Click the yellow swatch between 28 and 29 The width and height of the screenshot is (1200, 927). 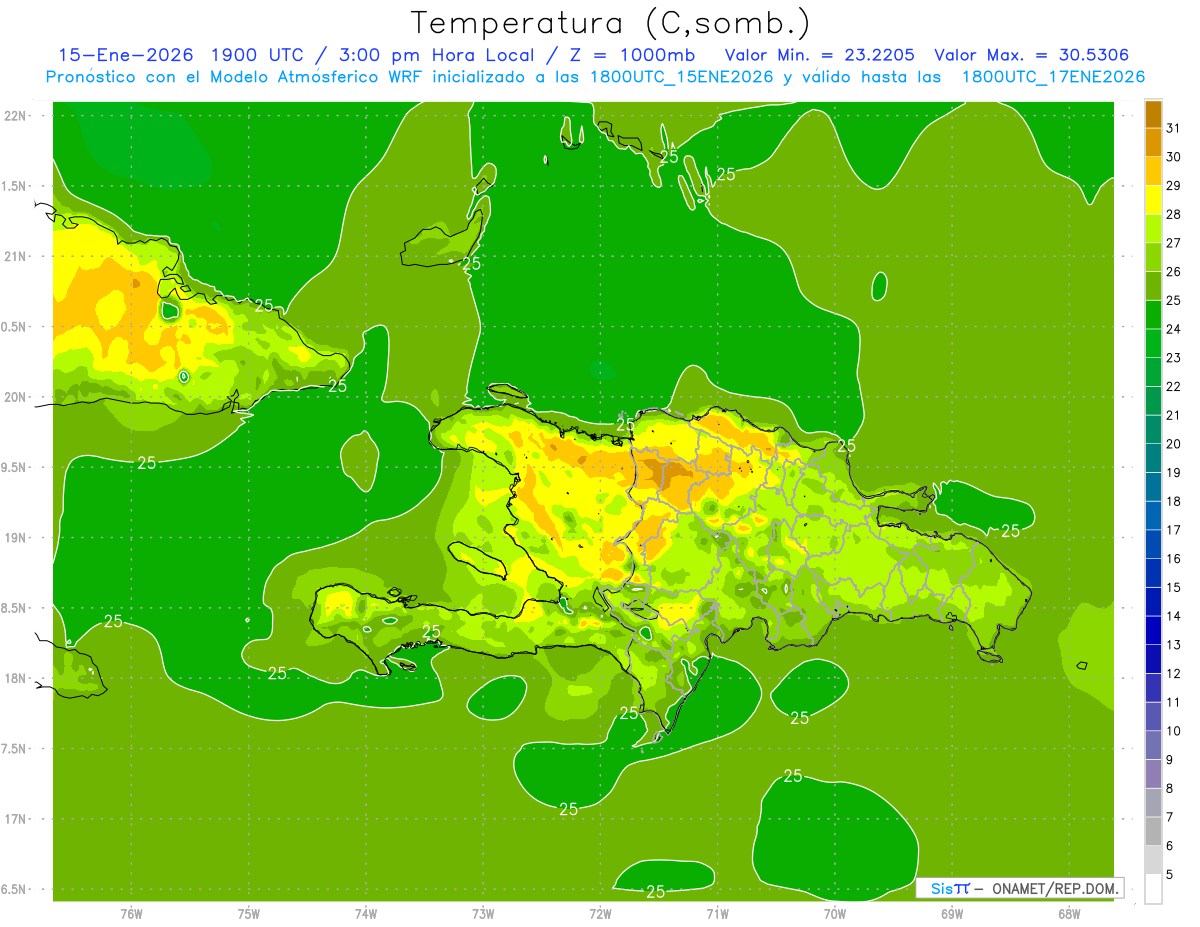1153,199
